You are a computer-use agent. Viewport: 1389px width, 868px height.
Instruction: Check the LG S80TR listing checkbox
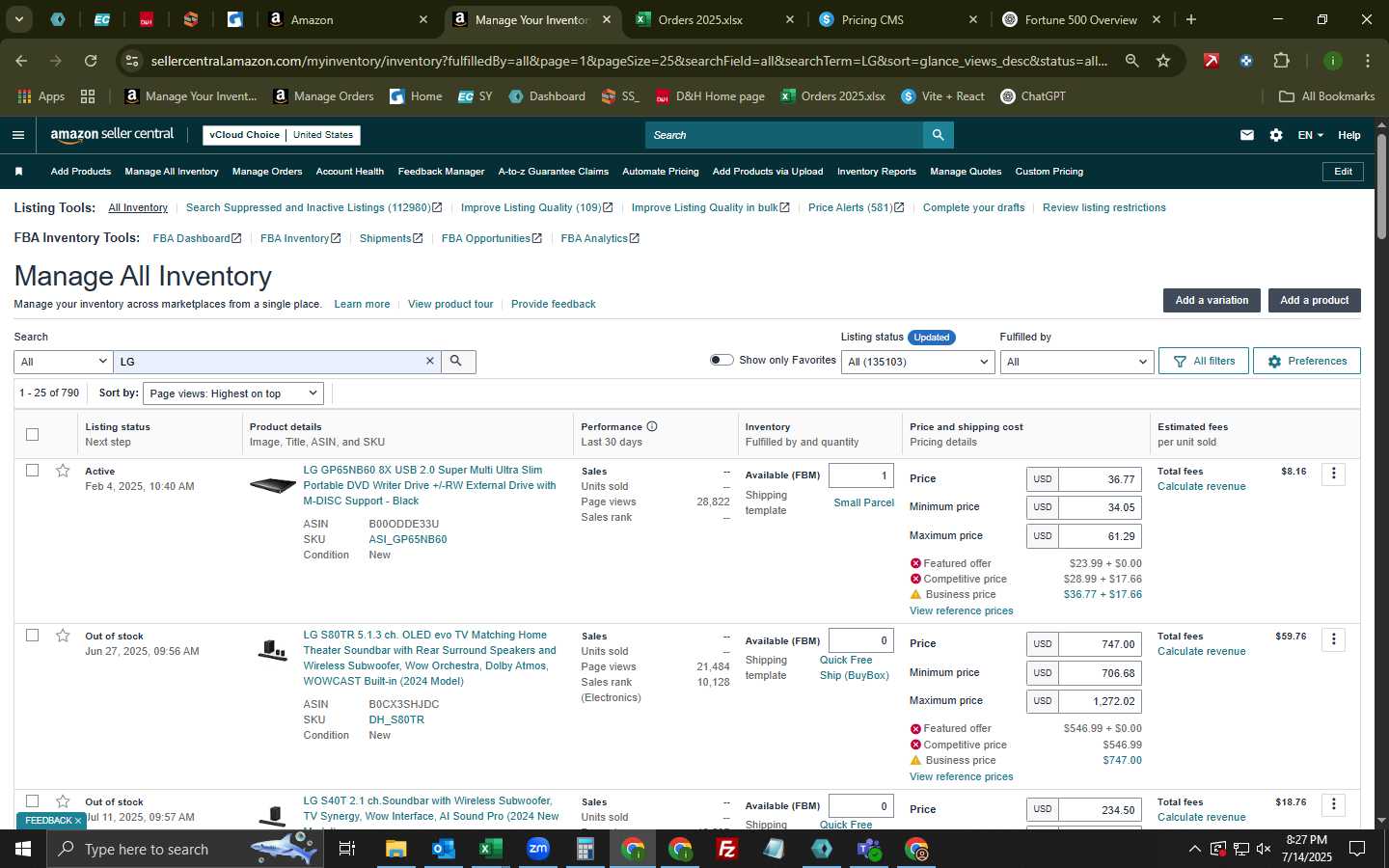(x=32, y=636)
